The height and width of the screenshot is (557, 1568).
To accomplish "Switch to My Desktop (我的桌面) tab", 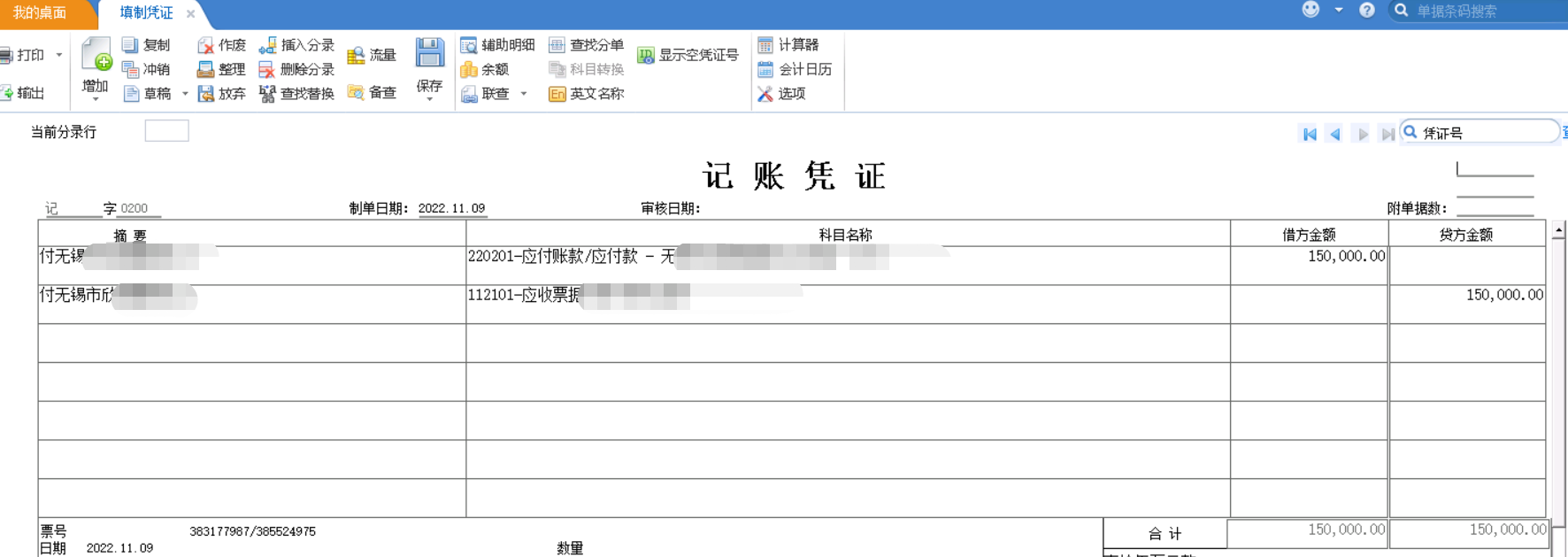I will pyautogui.click(x=40, y=12).
